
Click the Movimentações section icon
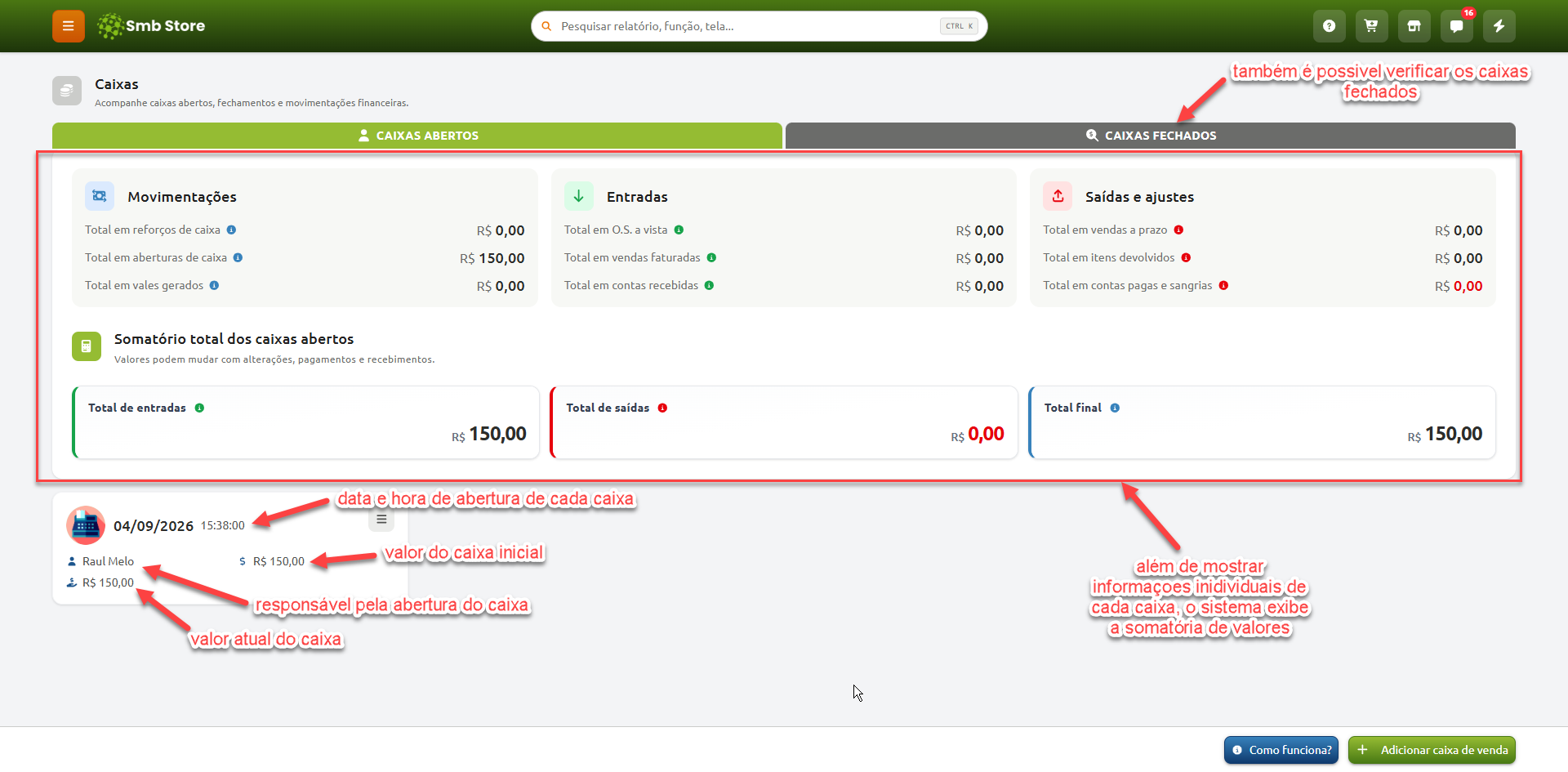click(x=100, y=196)
